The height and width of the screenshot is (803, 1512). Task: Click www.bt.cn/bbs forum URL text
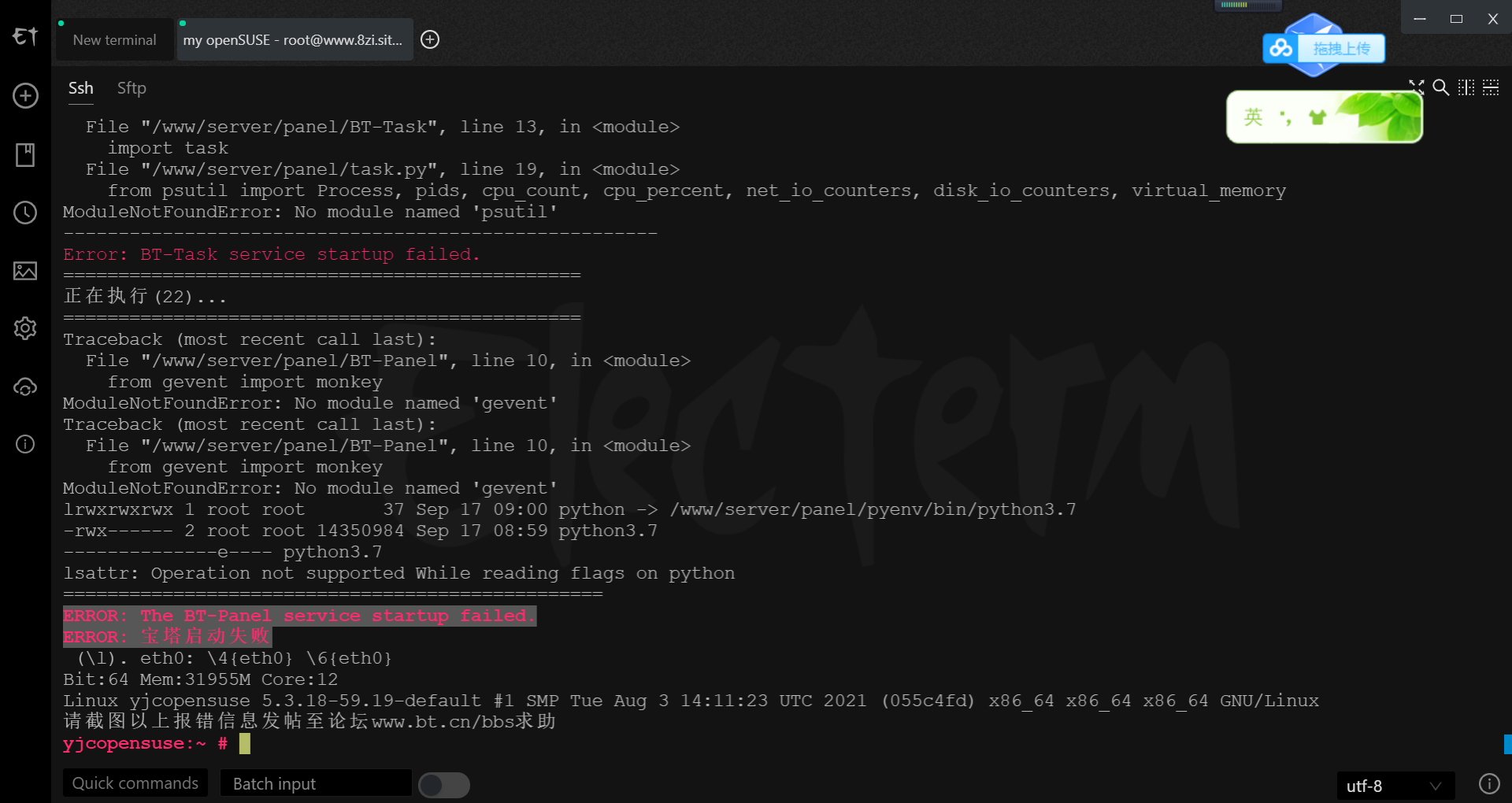[443, 722]
